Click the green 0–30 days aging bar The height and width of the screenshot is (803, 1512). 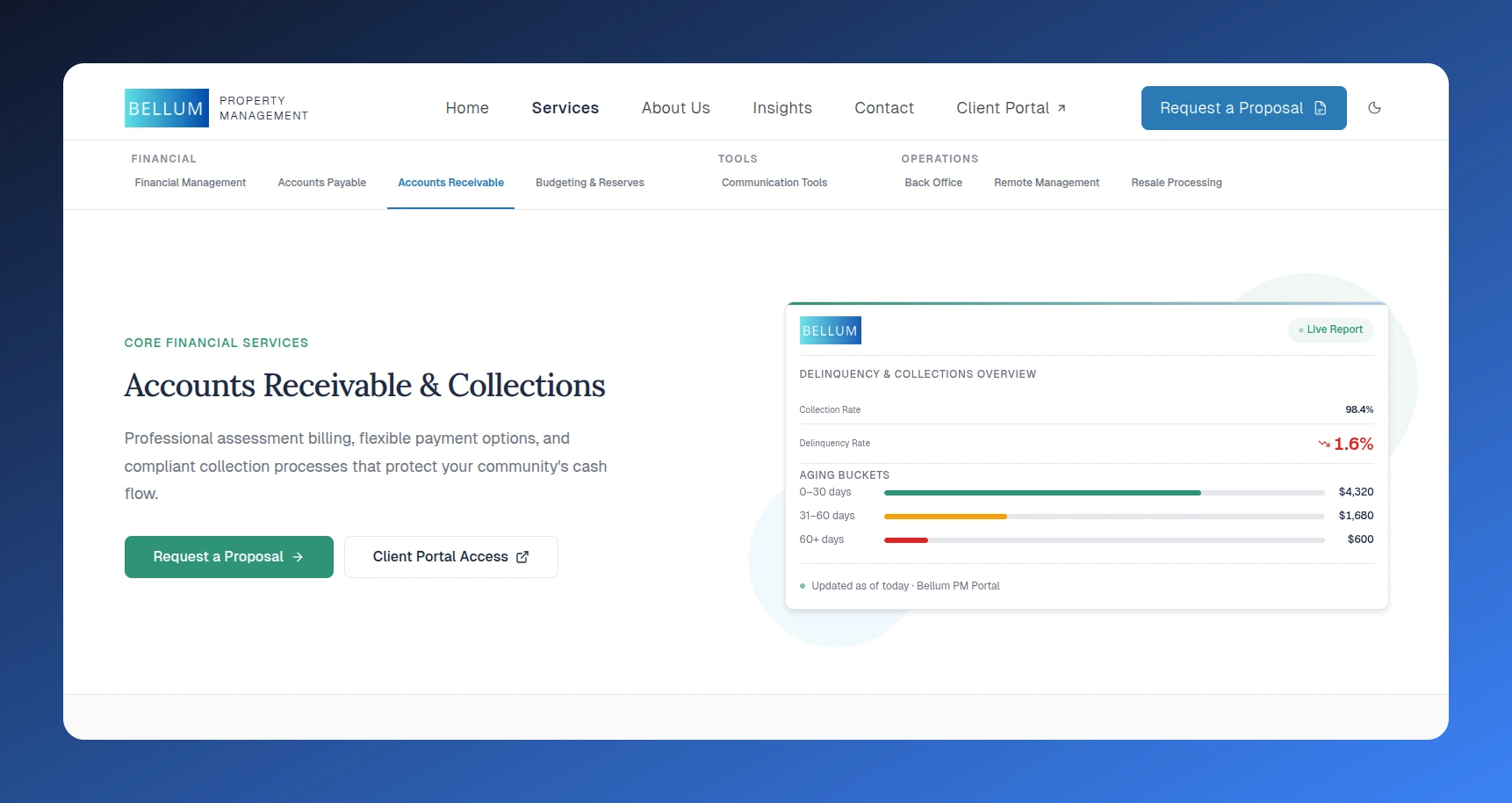[x=1042, y=493]
